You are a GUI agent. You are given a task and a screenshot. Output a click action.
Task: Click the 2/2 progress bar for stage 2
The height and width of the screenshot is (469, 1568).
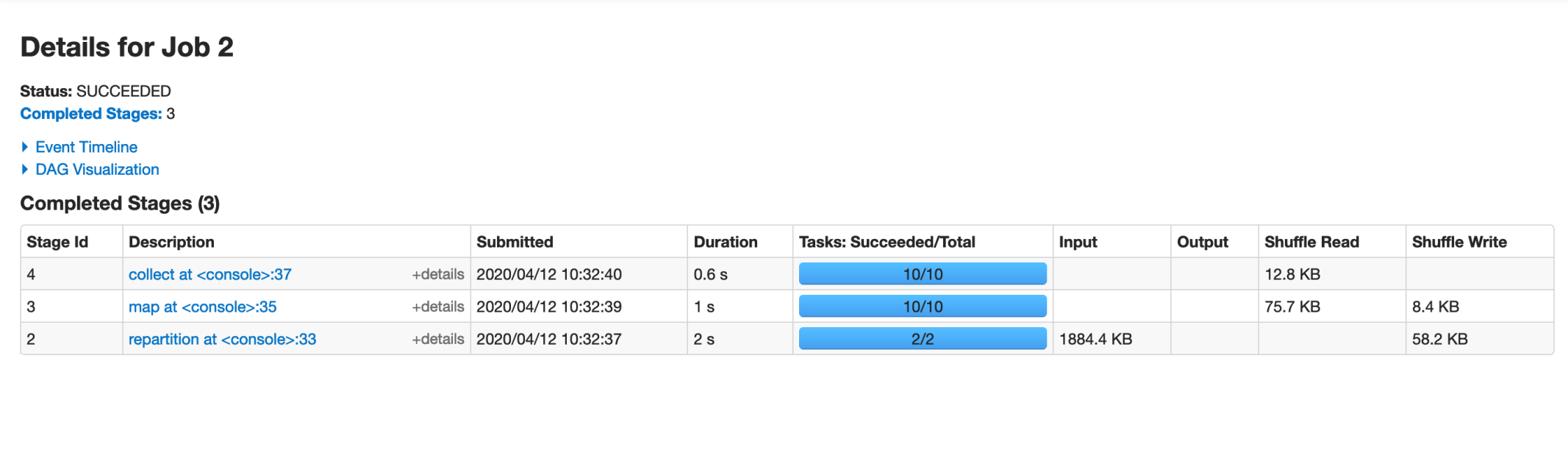[x=923, y=339]
